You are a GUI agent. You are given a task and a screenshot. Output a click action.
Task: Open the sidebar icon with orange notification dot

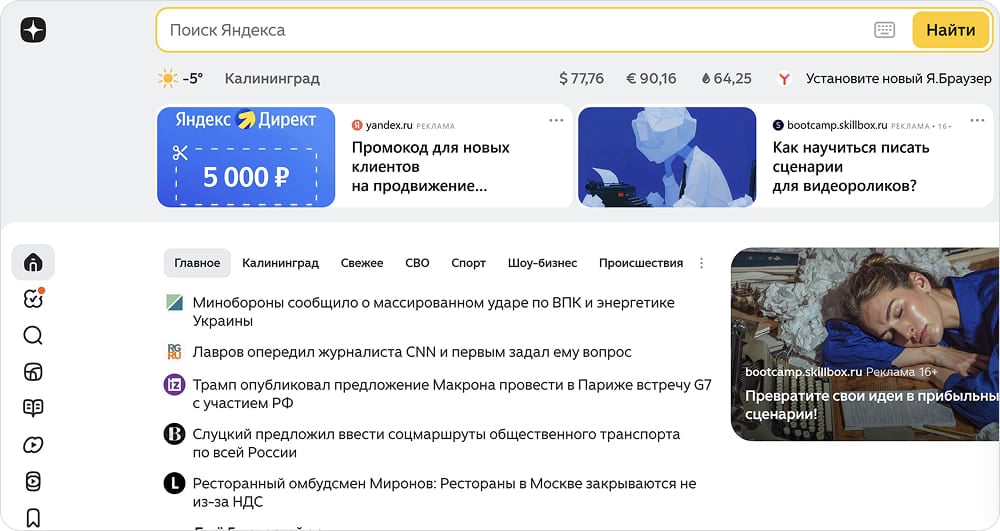(33, 298)
